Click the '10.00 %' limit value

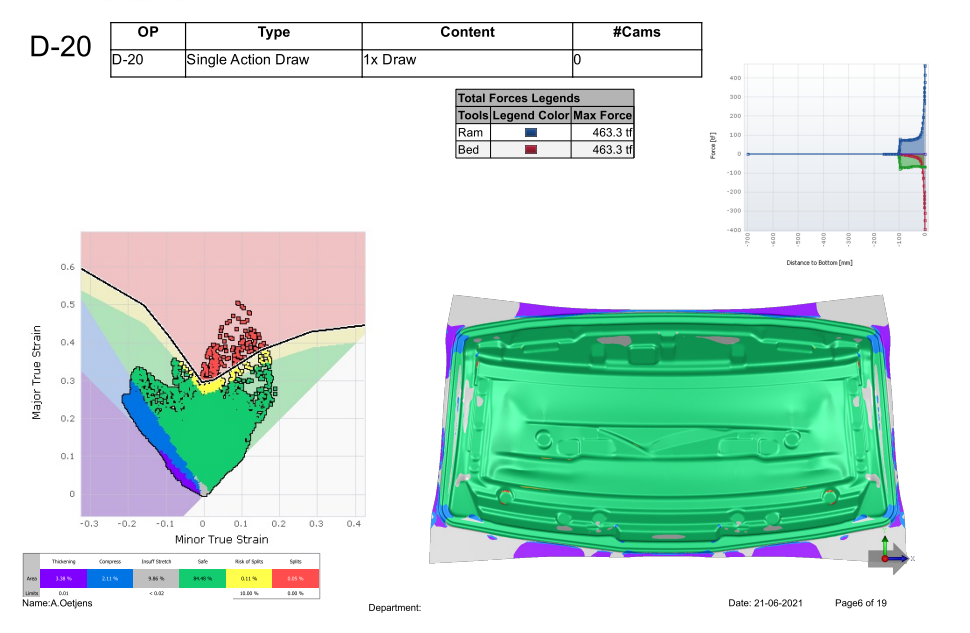point(249,593)
